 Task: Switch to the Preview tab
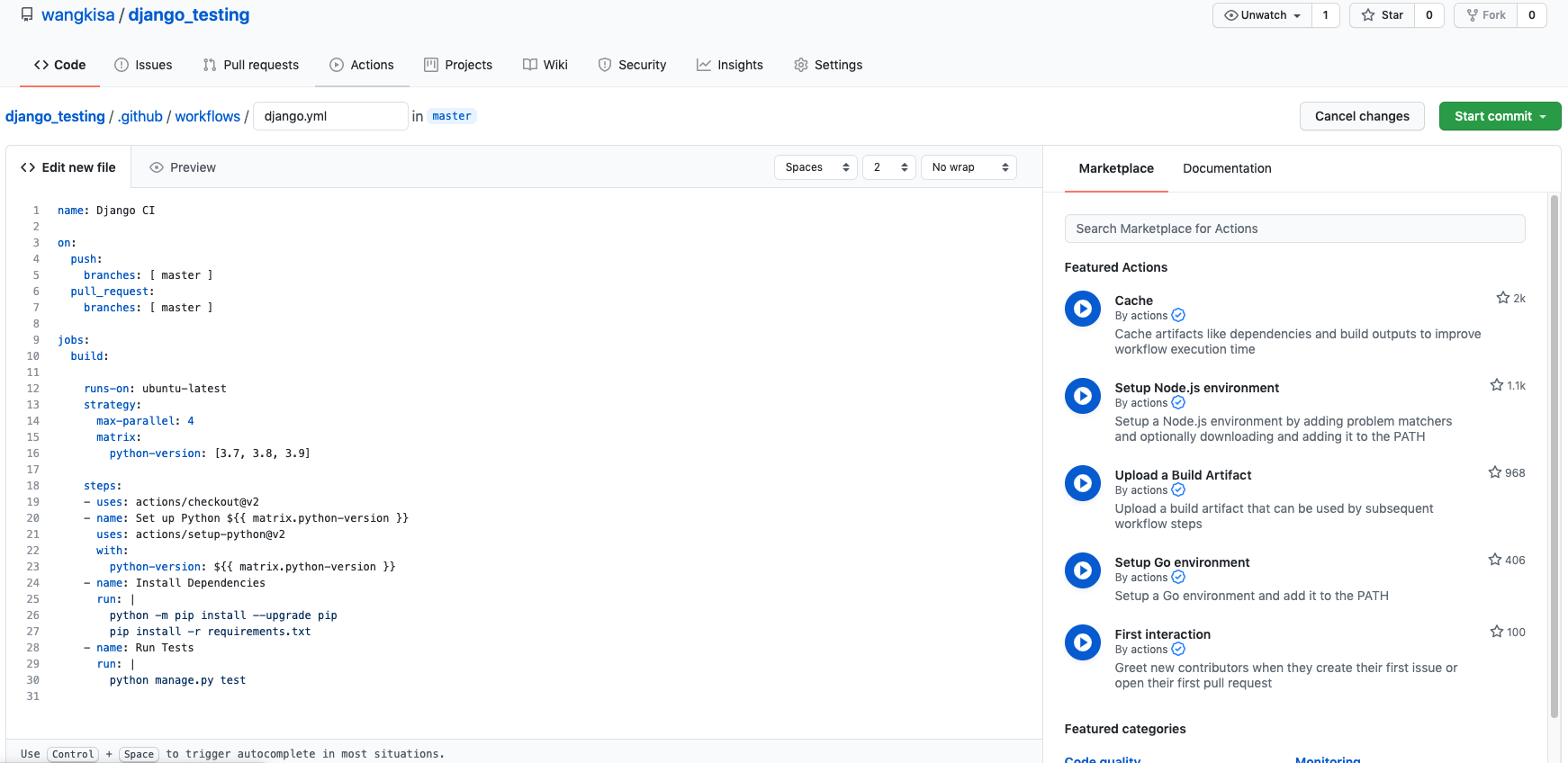click(183, 167)
